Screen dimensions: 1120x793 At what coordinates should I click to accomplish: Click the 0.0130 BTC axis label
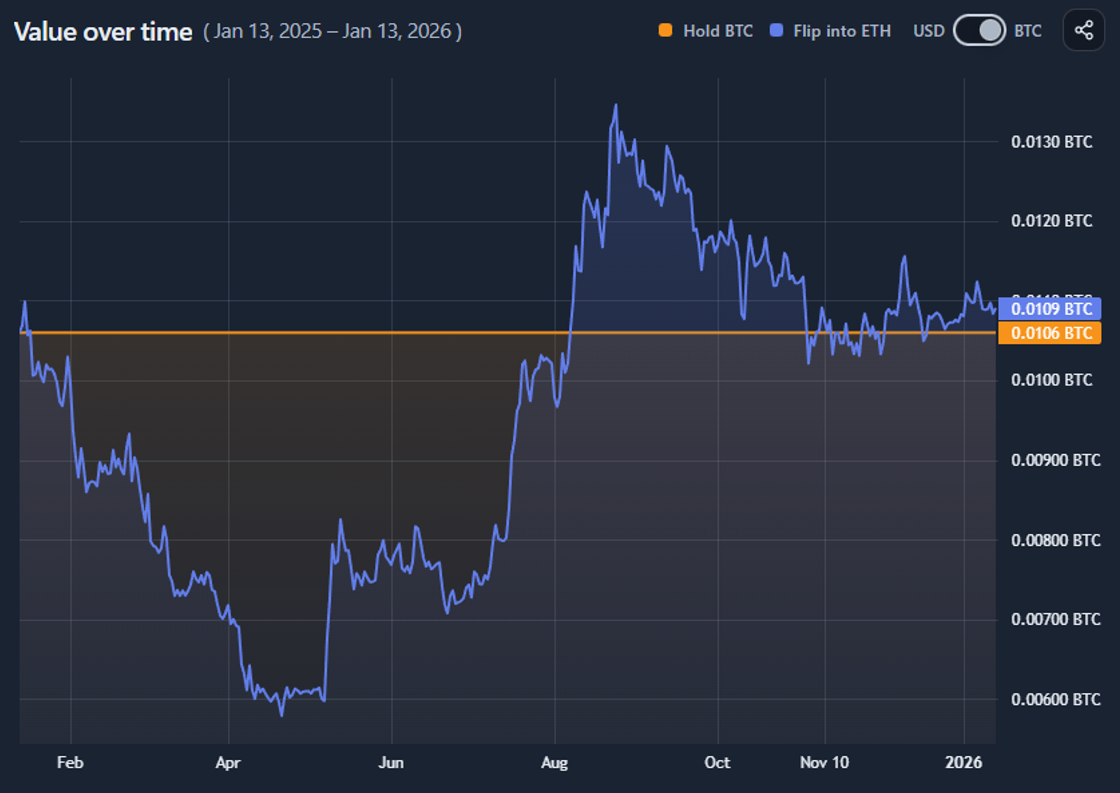click(x=1051, y=141)
